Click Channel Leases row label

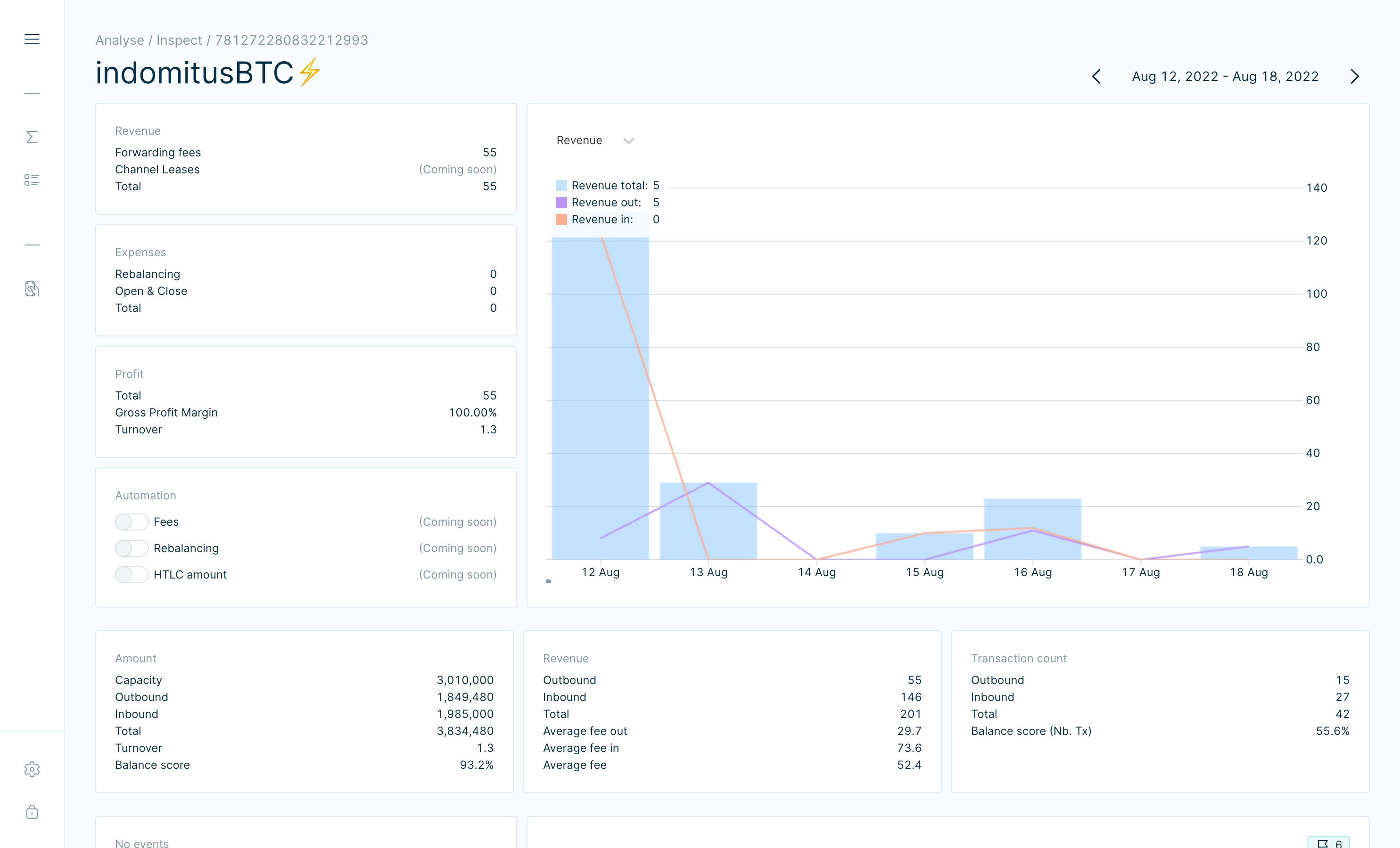pyautogui.click(x=157, y=169)
